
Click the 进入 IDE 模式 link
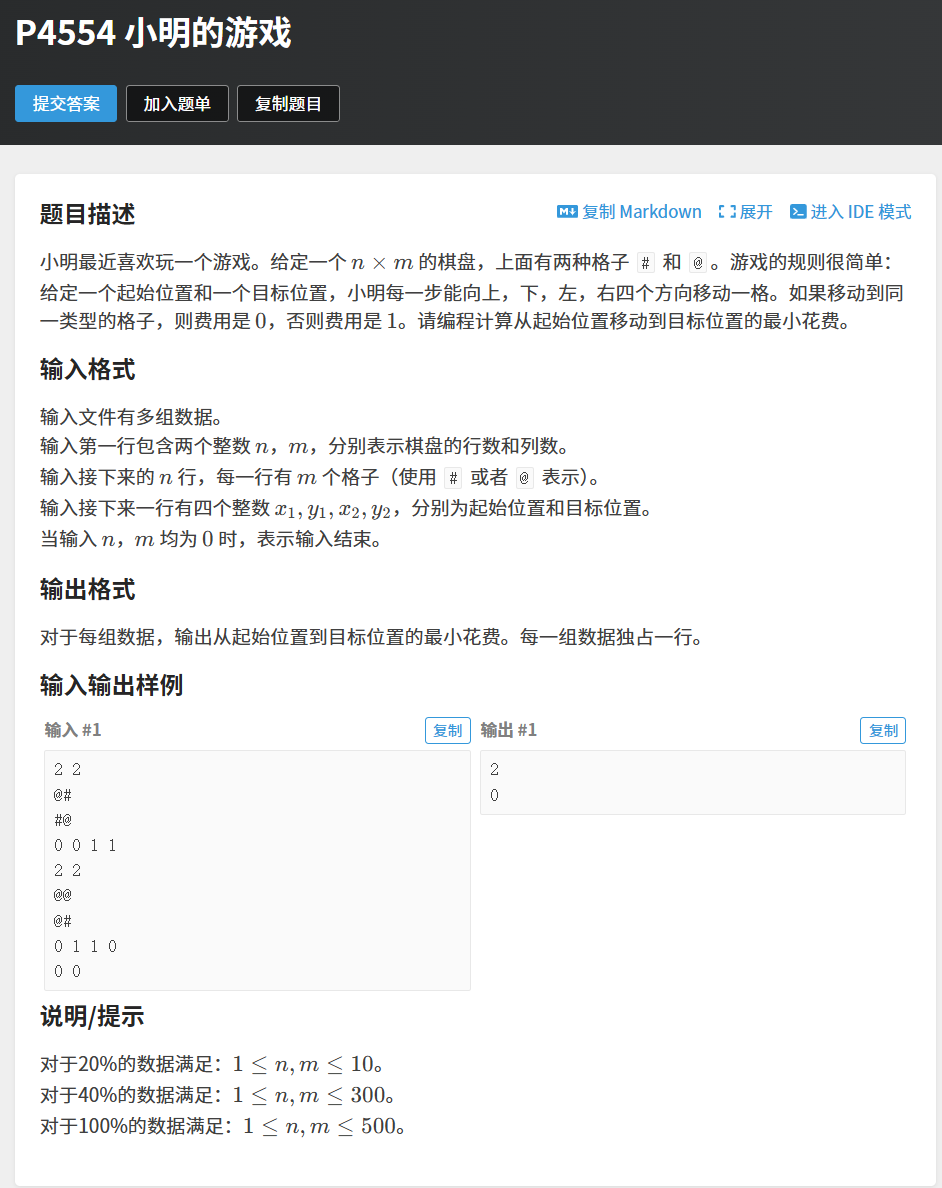(x=861, y=212)
